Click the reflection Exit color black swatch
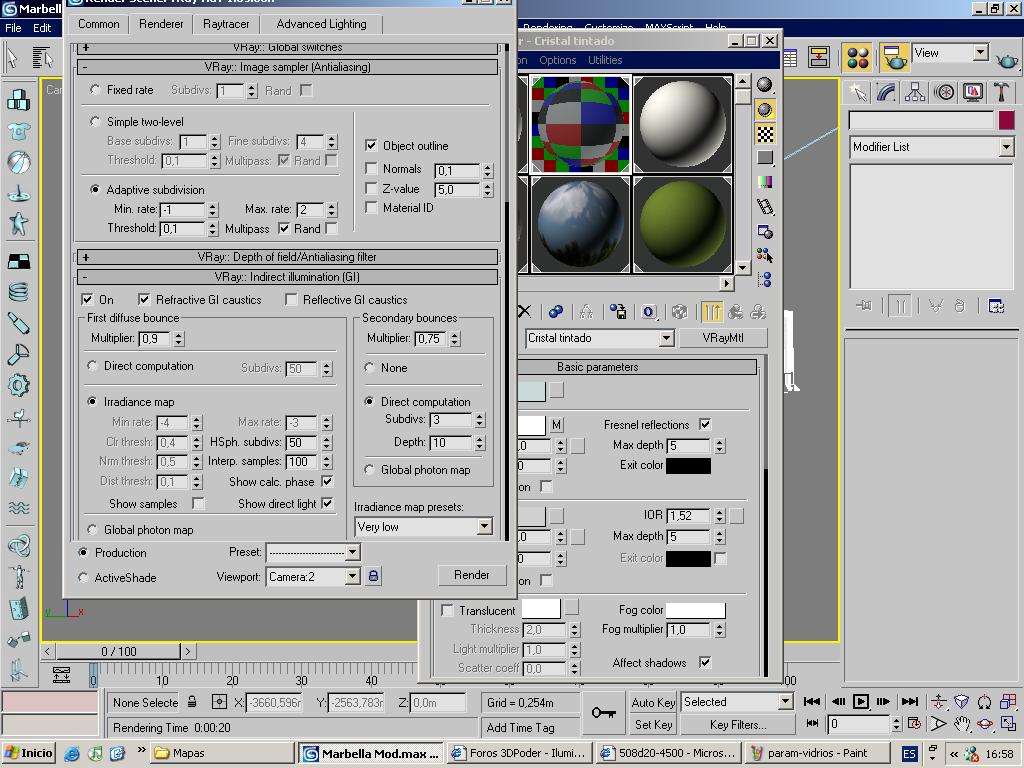The image size is (1024, 768). pyautogui.click(x=688, y=465)
